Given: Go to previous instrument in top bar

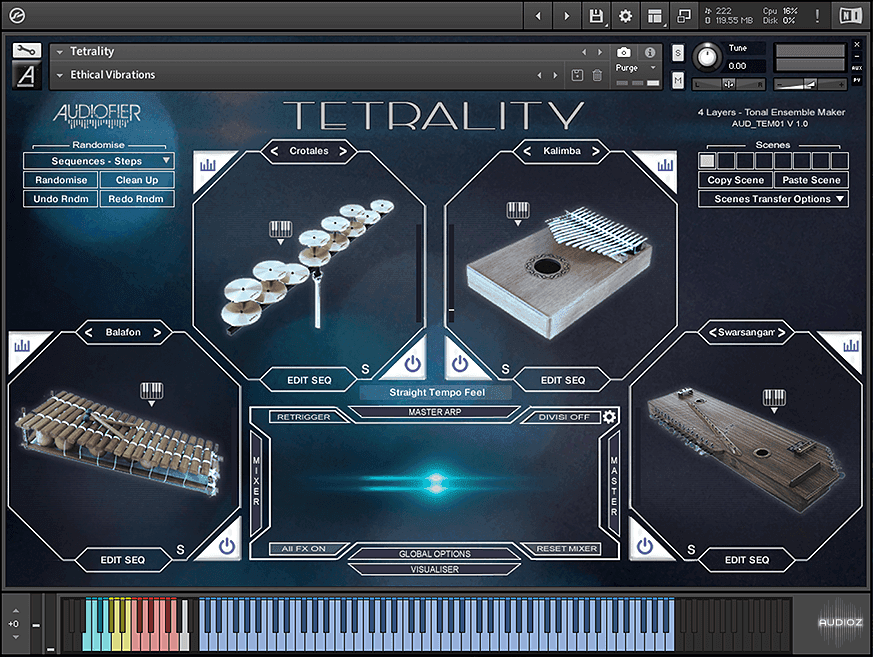Looking at the screenshot, I should click(538, 16).
